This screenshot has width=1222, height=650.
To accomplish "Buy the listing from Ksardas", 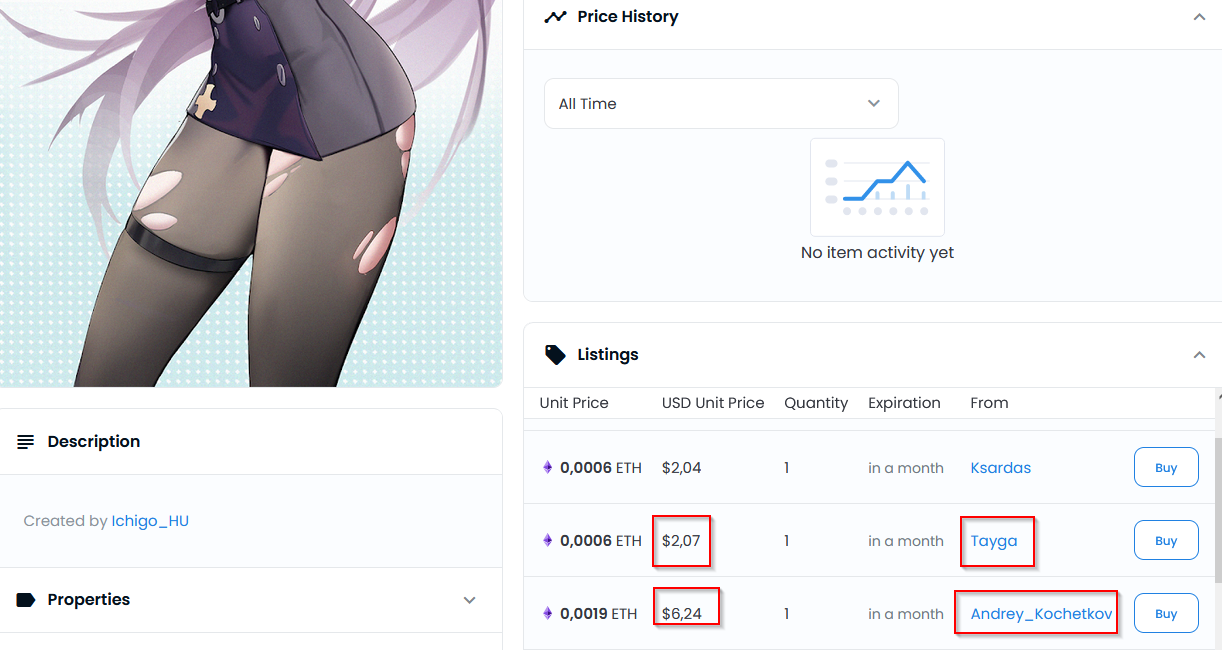I will coord(1166,467).
